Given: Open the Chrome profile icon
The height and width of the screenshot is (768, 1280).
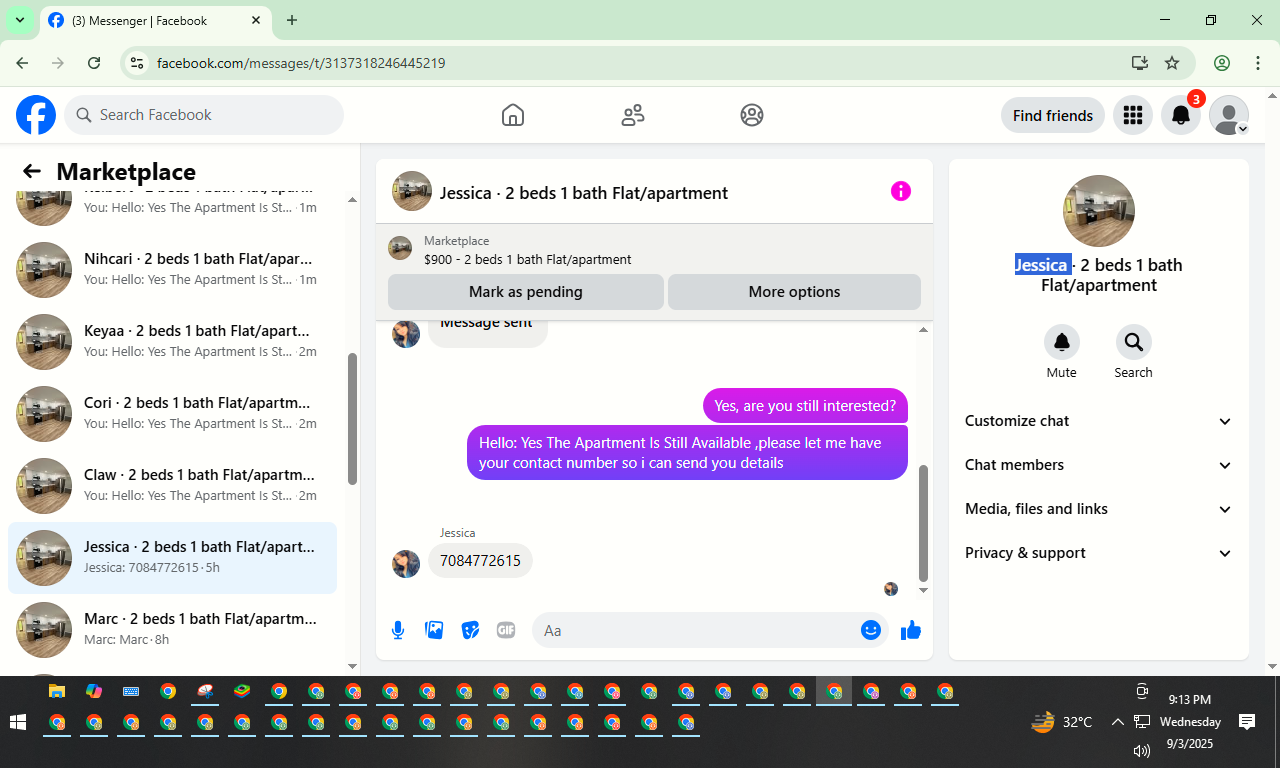Looking at the screenshot, I should click(x=1222, y=63).
